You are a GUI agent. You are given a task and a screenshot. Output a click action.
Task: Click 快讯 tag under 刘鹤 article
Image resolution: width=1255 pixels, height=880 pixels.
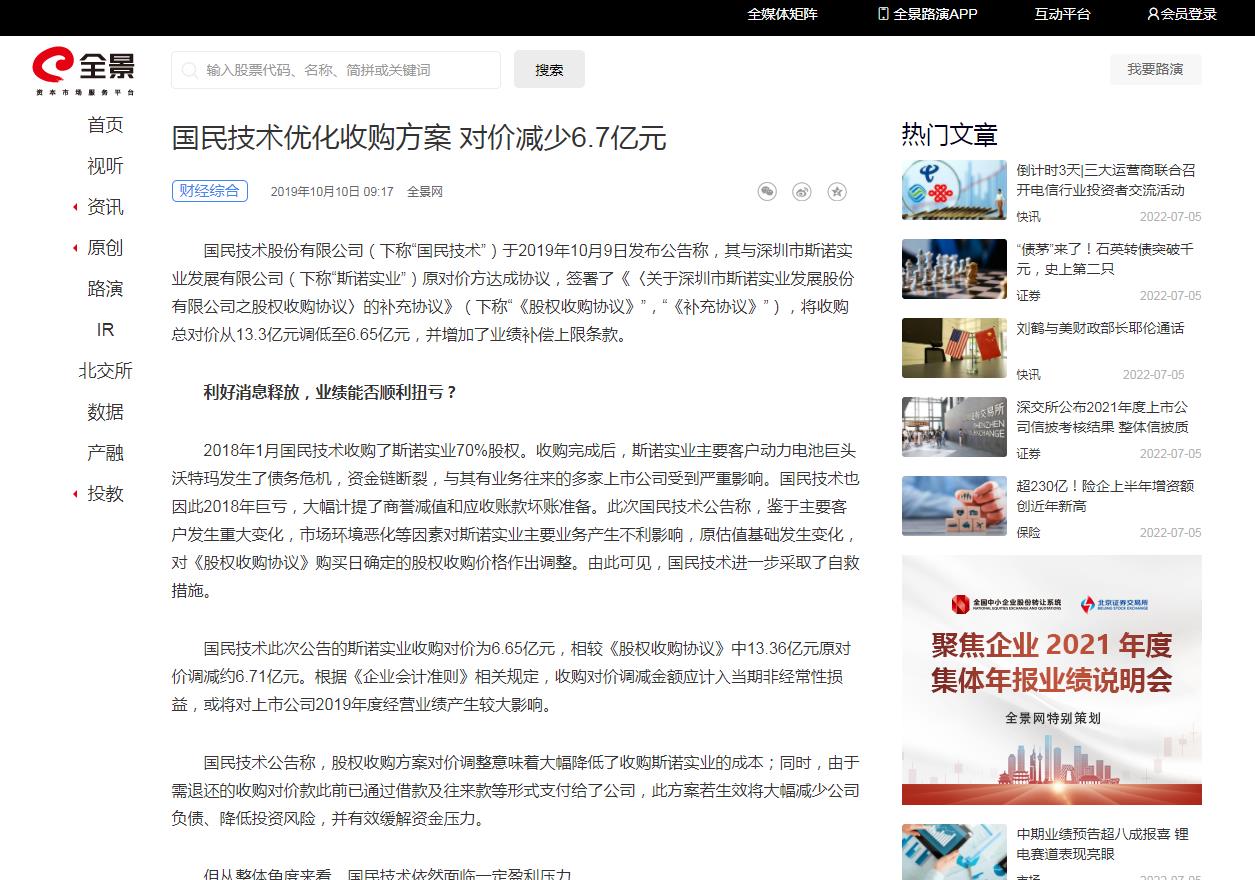point(1028,375)
